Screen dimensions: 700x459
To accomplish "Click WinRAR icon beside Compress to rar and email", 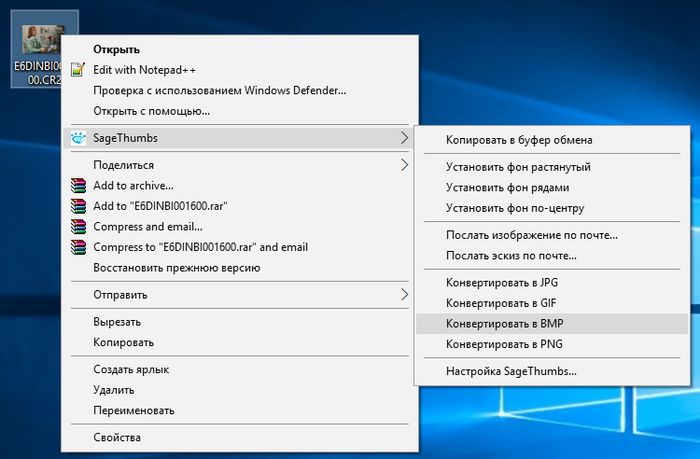I will tap(79, 247).
